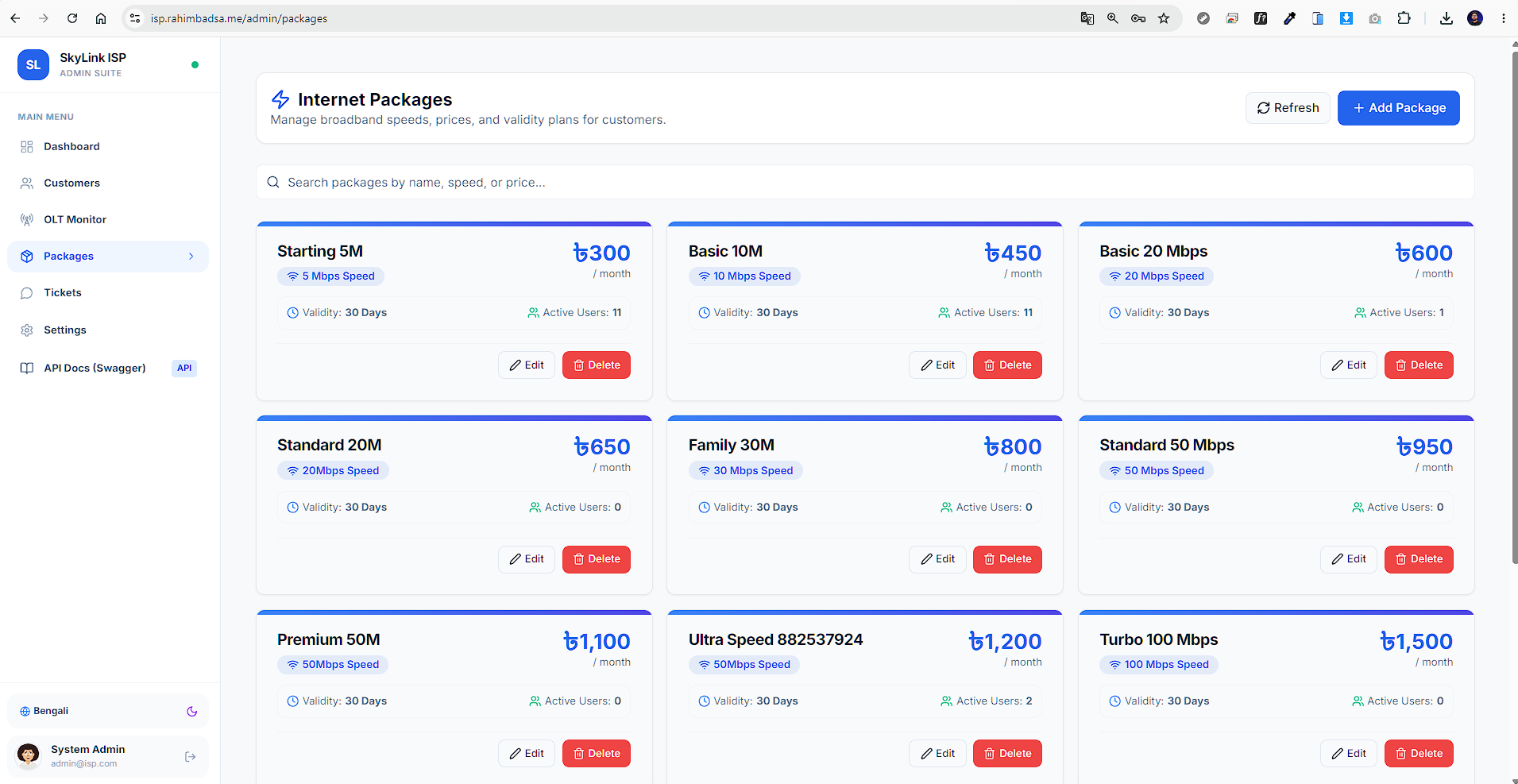This screenshot has height=784, width=1518.
Task: Delete the Starting 5M package
Action: (x=597, y=365)
